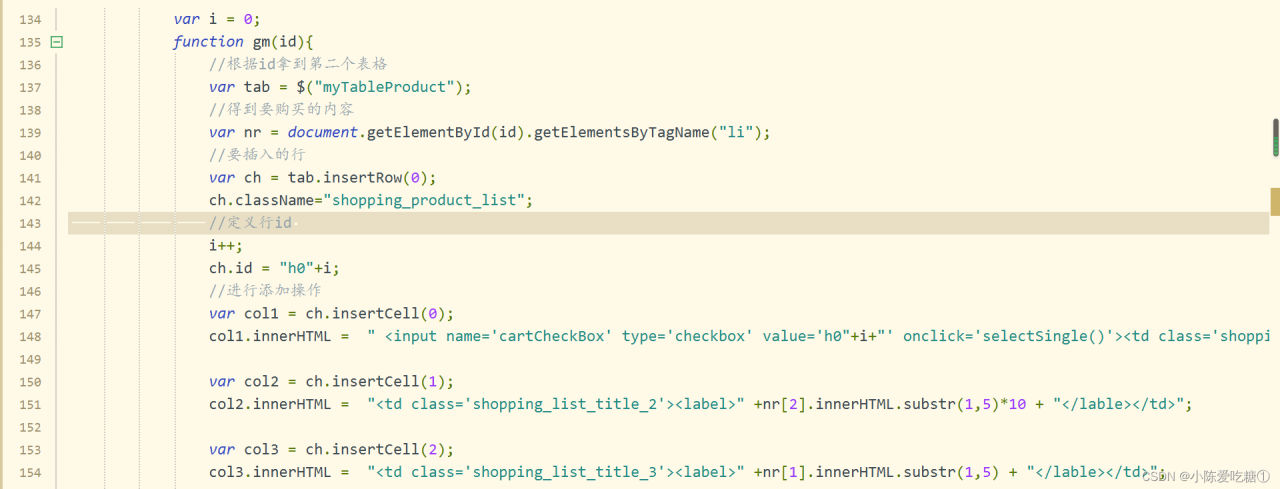The width and height of the screenshot is (1280, 489).
Task: Click line number 154 in gutter
Action: click(30, 472)
